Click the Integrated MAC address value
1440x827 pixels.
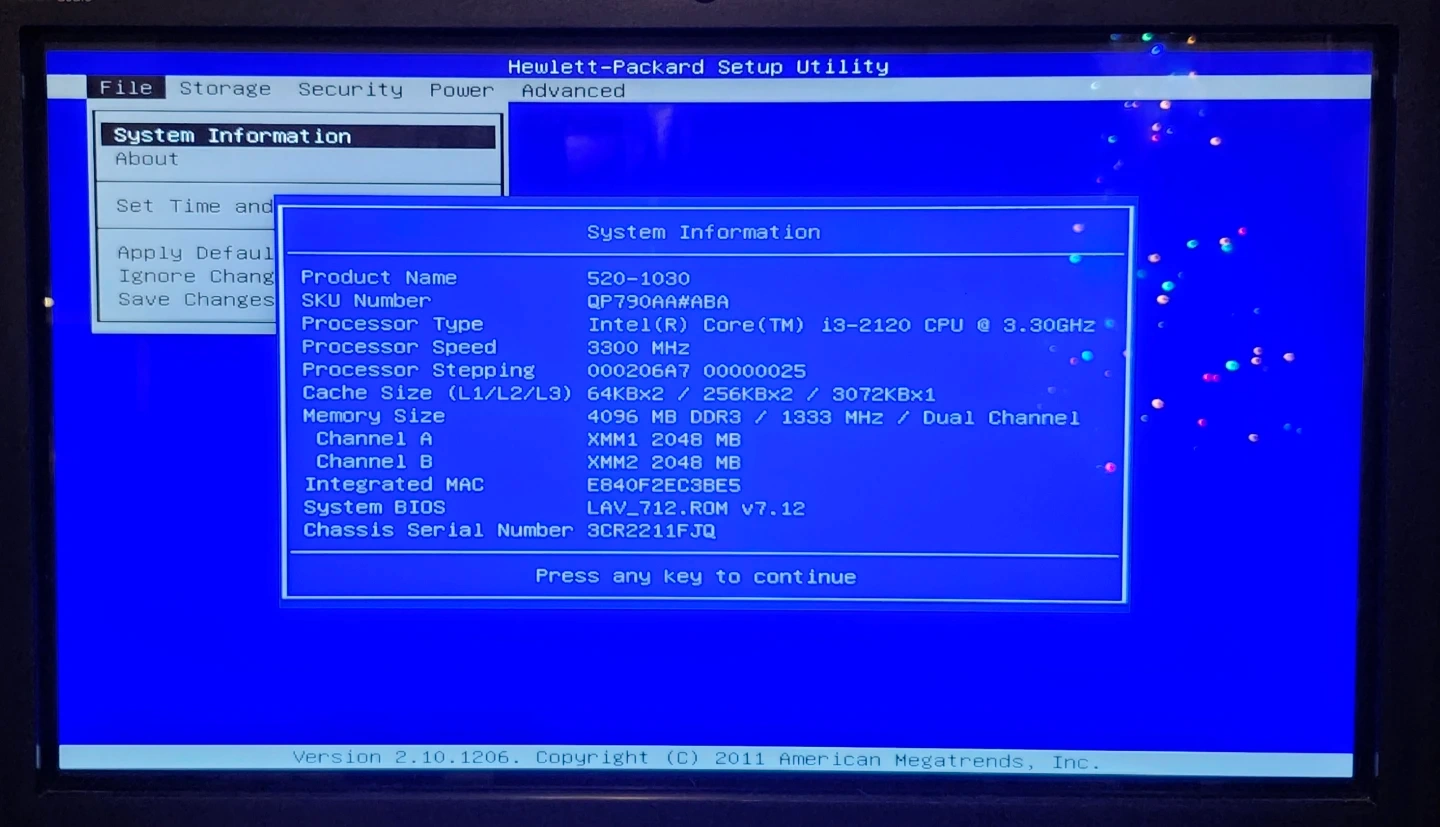(x=663, y=485)
